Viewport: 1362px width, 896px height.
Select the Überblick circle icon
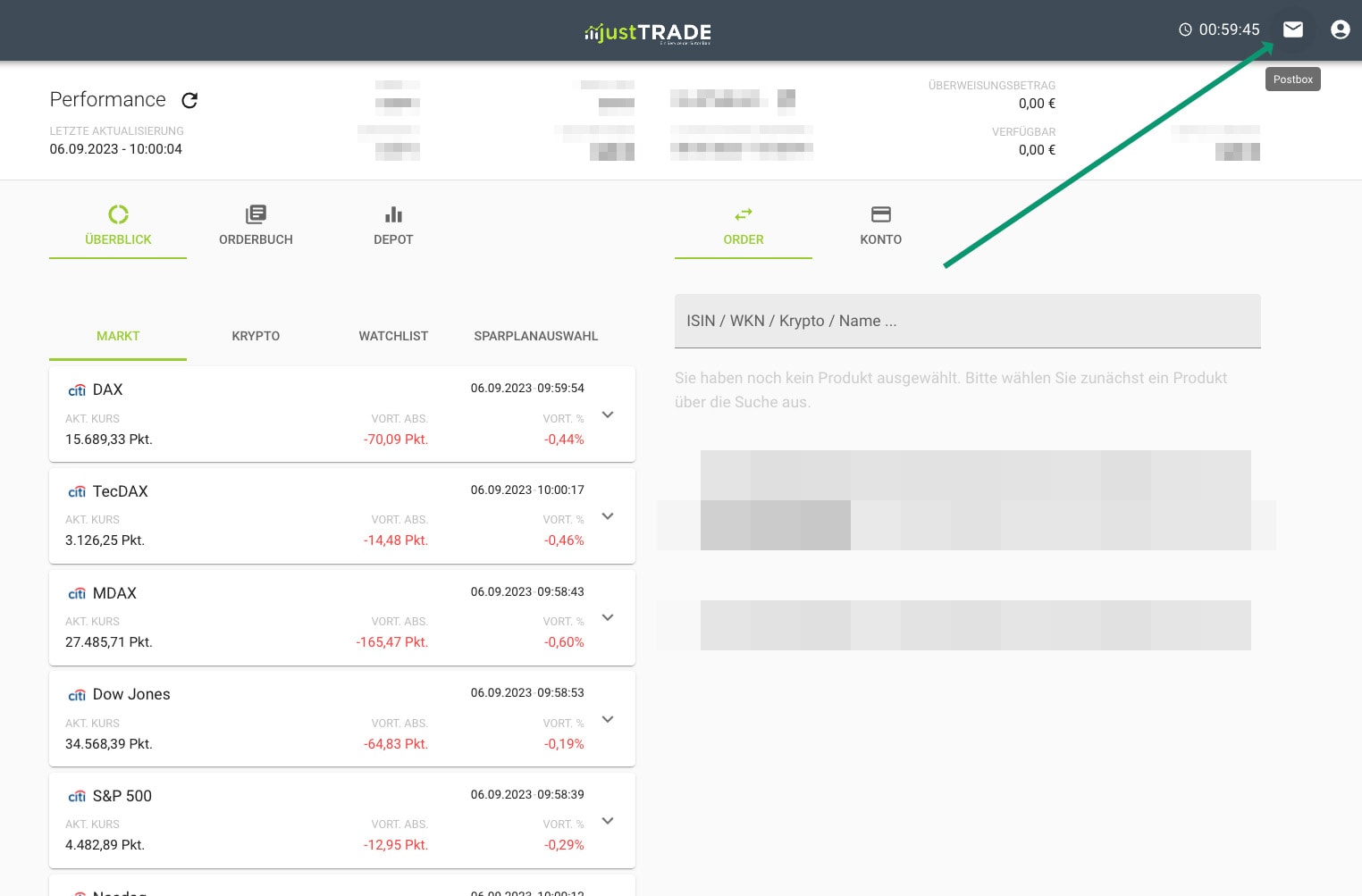[x=118, y=214]
